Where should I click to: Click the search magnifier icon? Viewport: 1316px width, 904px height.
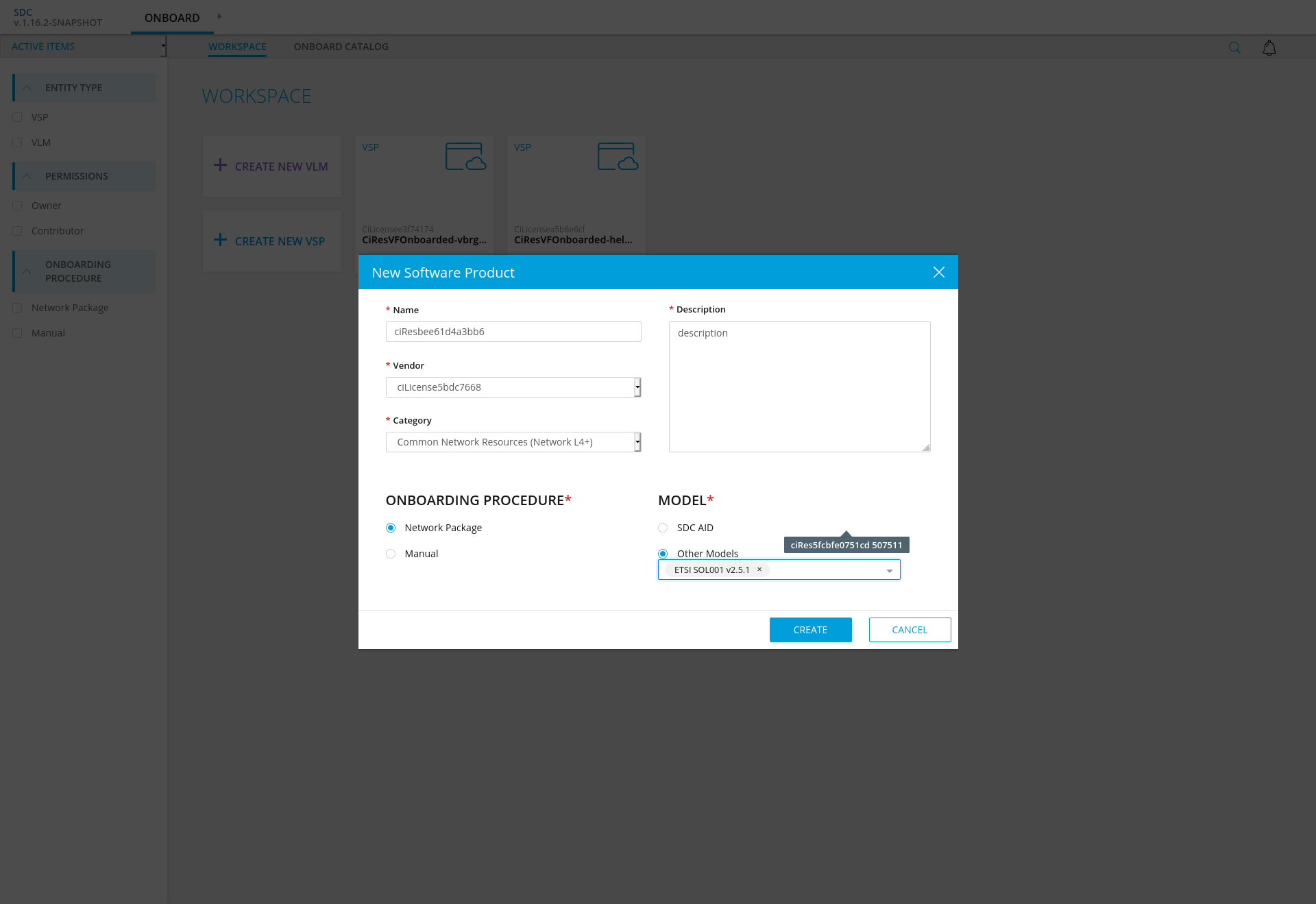[x=1234, y=47]
